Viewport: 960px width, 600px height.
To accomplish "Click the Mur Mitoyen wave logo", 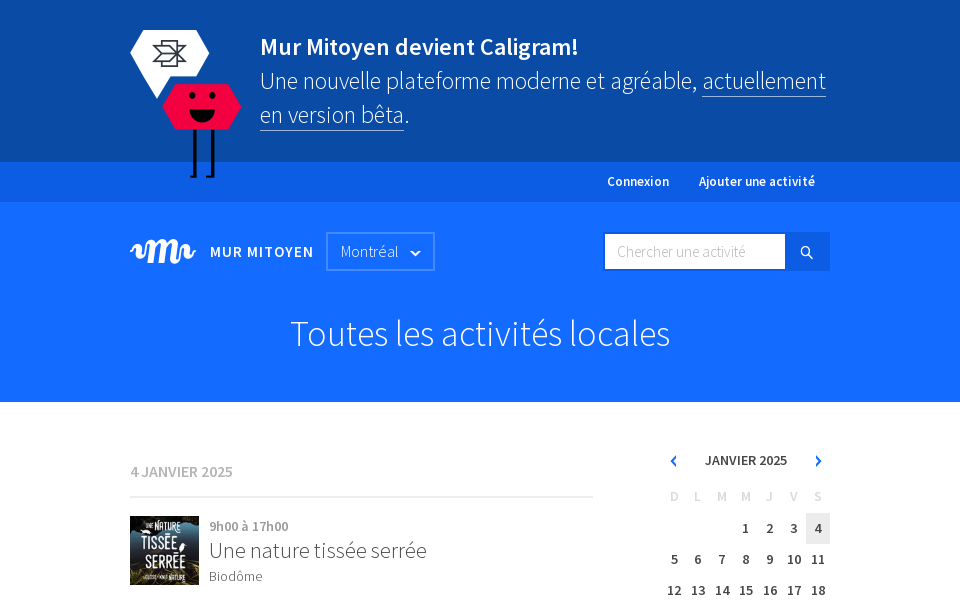I will coord(162,252).
